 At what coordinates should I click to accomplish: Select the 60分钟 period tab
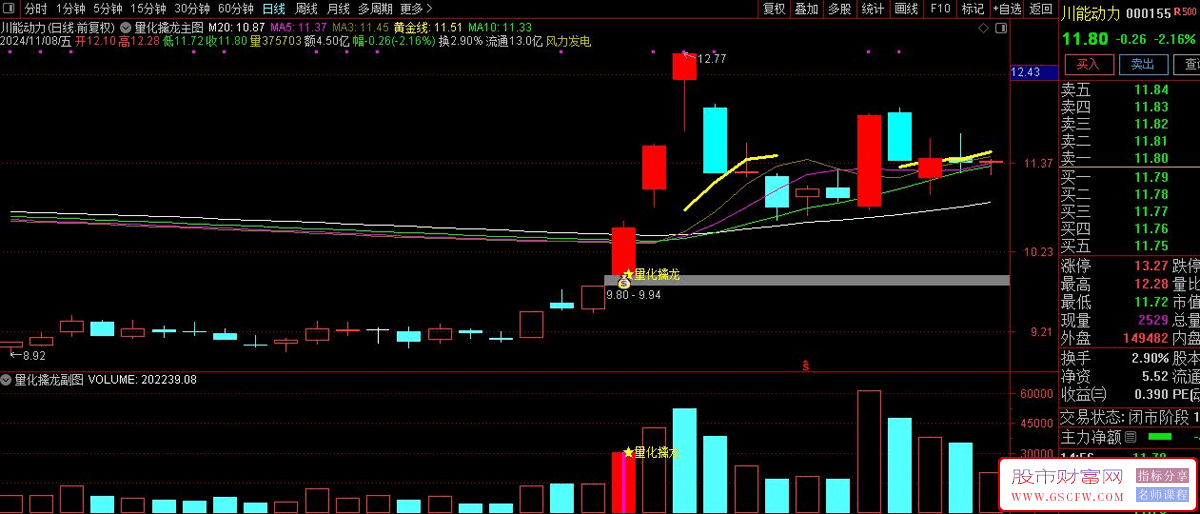pos(235,9)
